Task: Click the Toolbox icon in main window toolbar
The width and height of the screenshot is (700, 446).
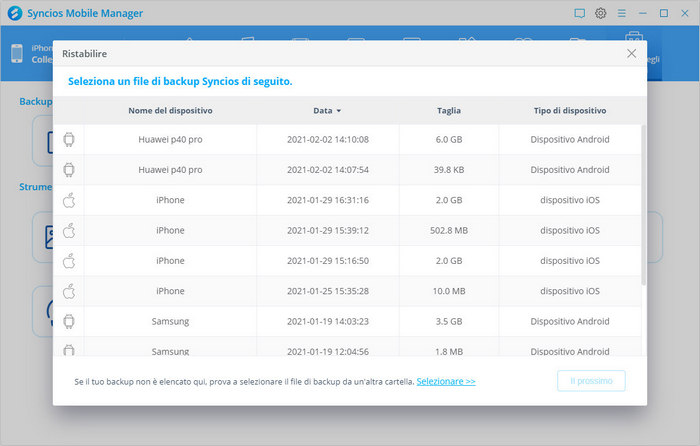Action: coord(634,36)
